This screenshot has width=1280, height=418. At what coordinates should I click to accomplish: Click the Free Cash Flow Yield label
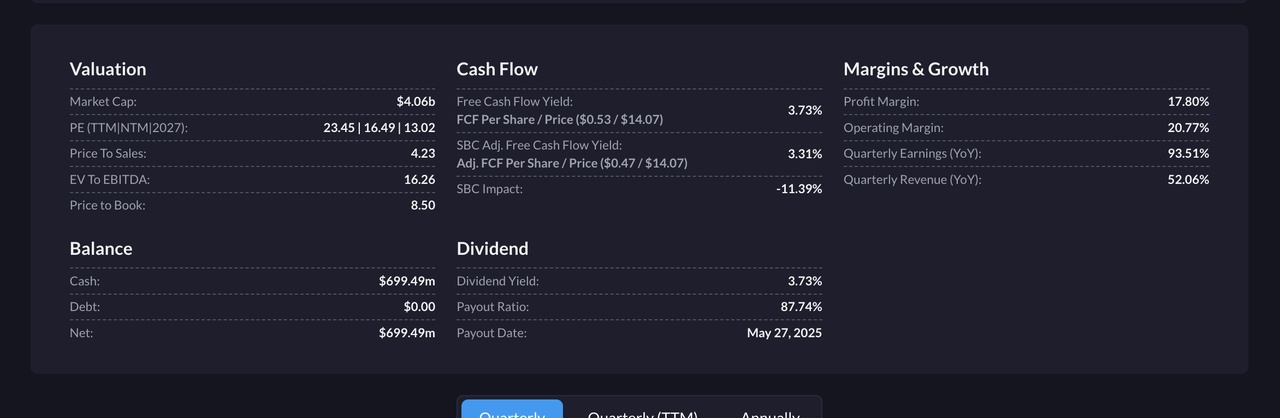click(x=515, y=101)
